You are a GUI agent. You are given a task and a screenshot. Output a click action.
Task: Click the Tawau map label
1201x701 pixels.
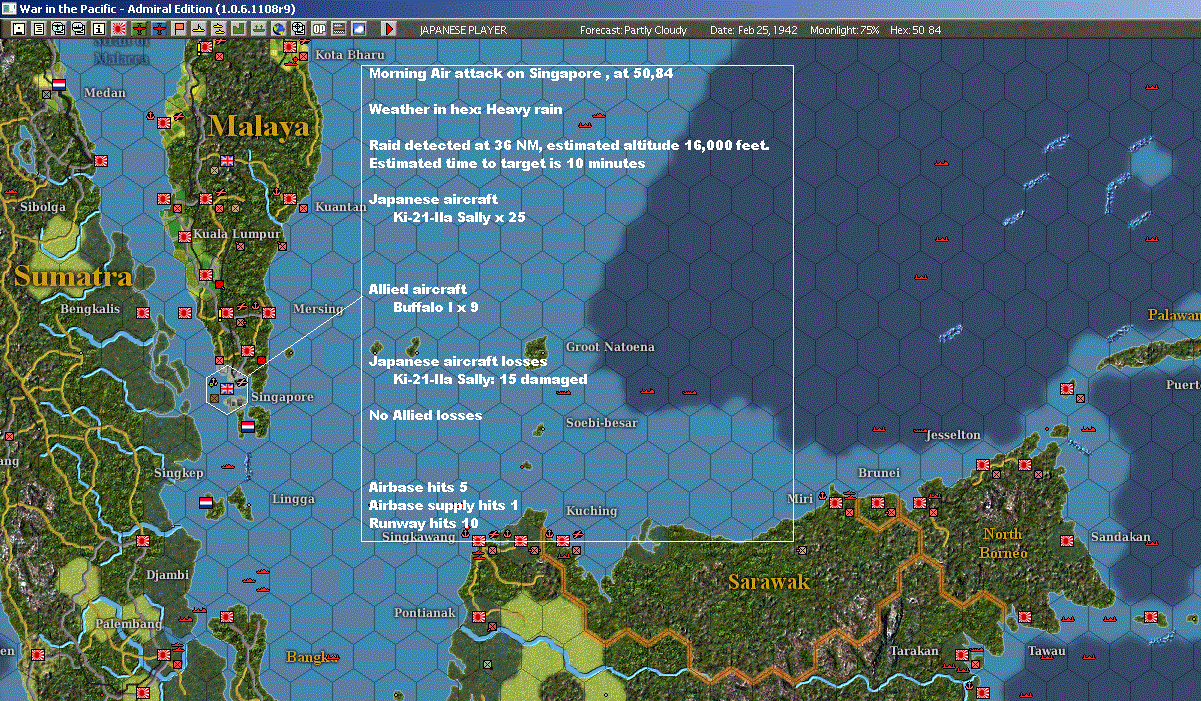pyautogui.click(x=1046, y=651)
